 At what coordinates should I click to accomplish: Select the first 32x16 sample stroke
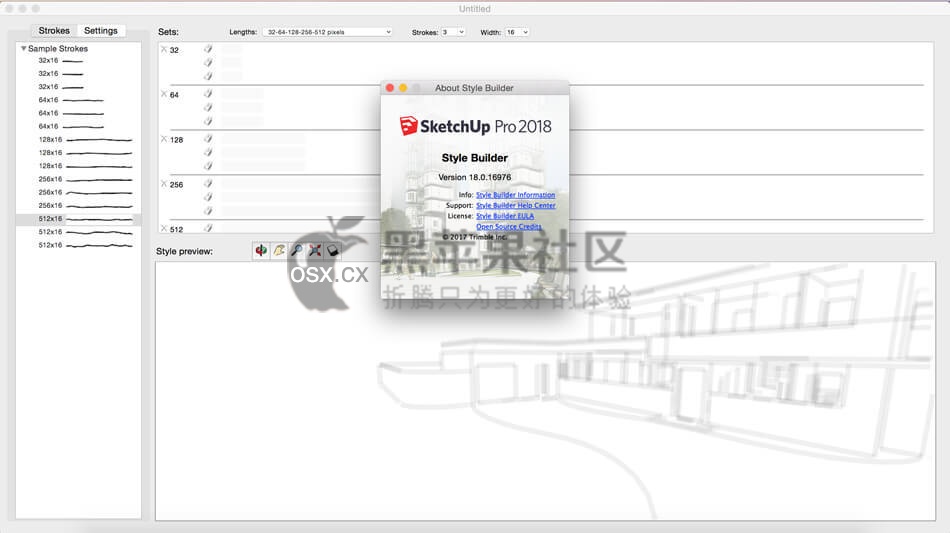click(x=78, y=61)
